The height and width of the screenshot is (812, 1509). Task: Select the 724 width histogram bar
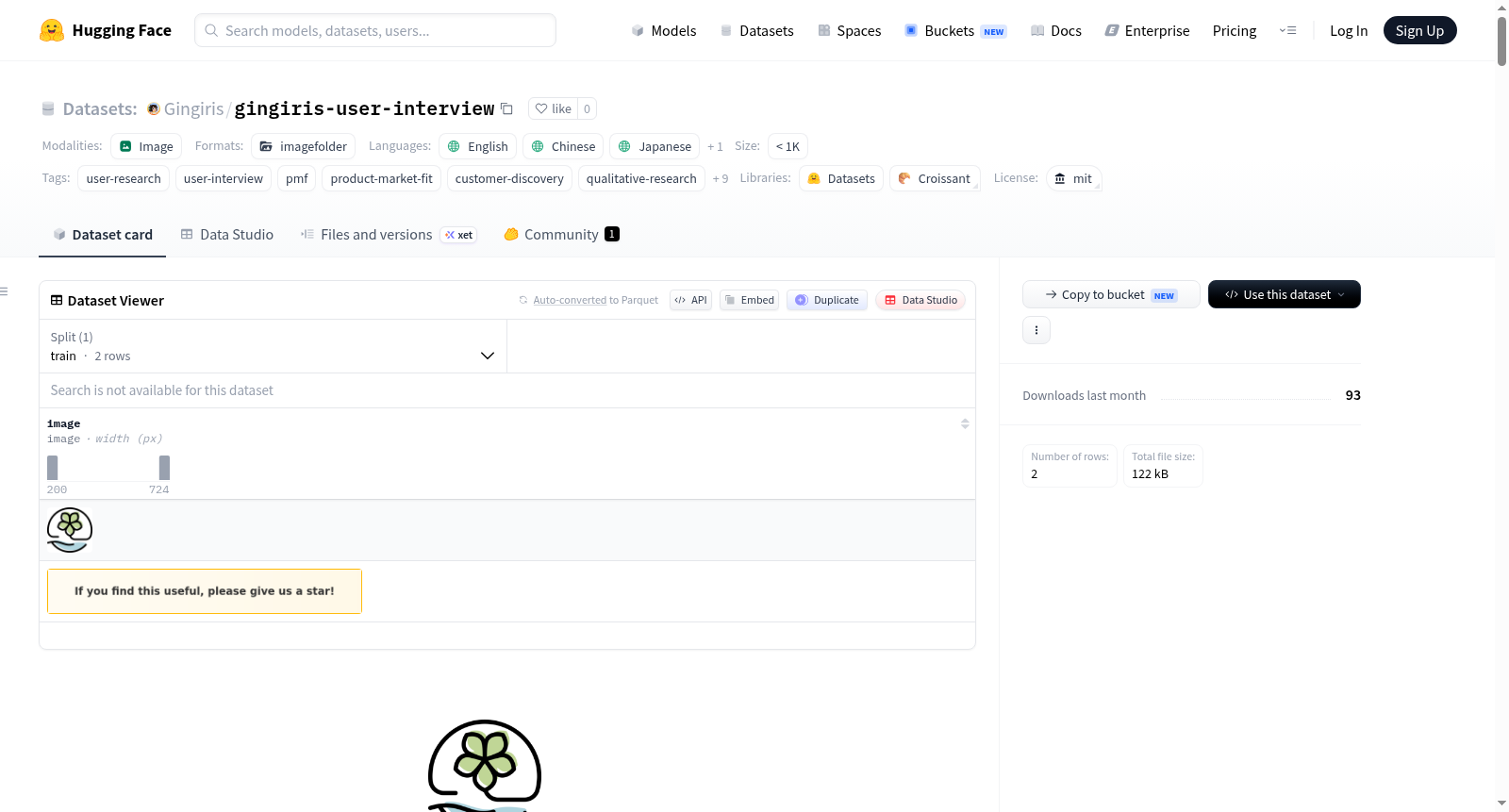tap(164, 468)
